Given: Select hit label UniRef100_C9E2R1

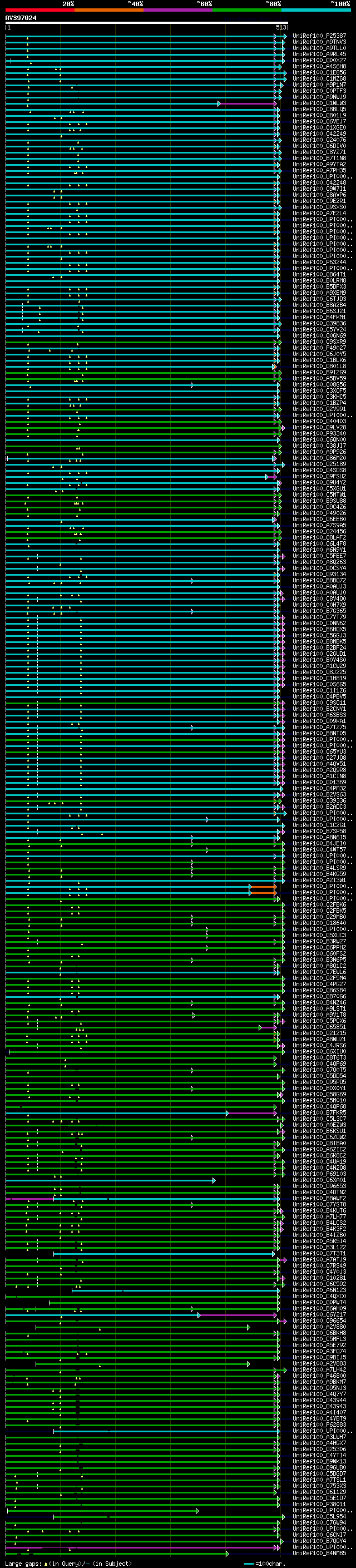Looking at the screenshot, I should coord(319,201).
